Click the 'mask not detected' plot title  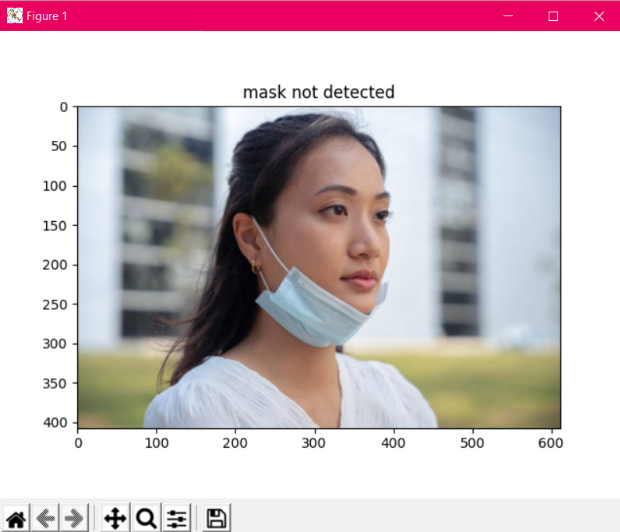tap(318, 92)
